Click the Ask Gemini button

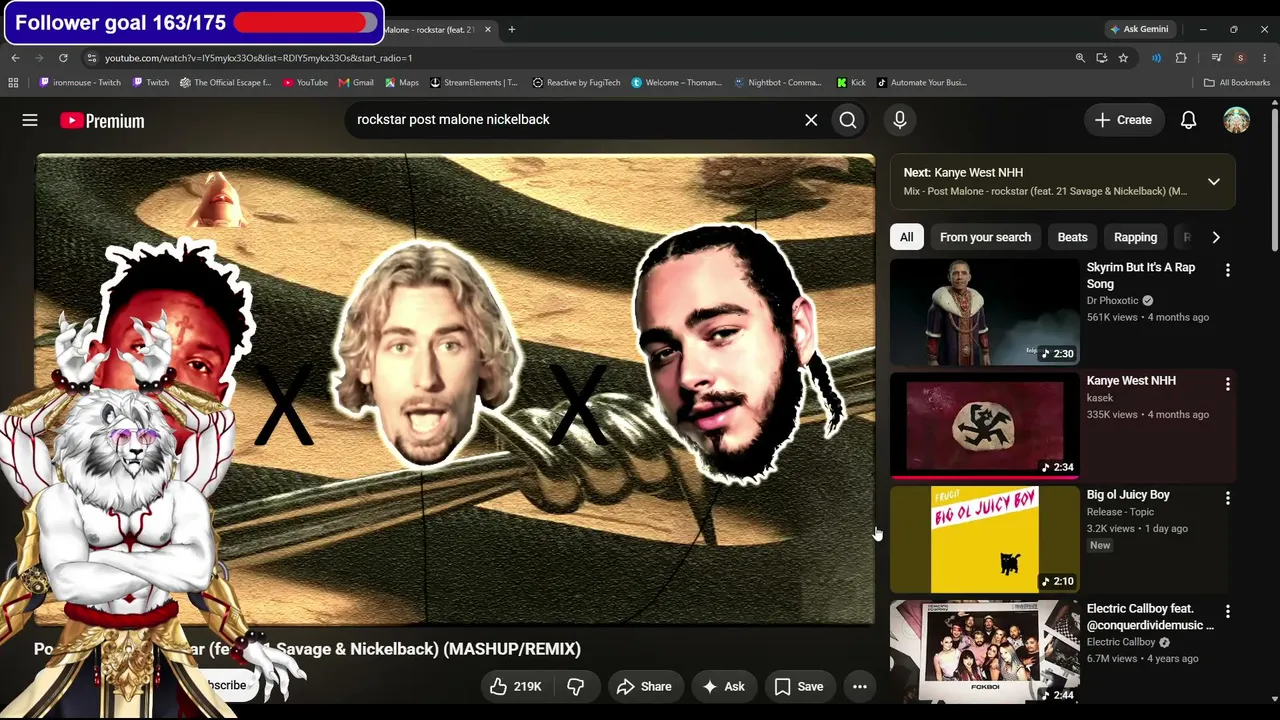point(1139,30)
